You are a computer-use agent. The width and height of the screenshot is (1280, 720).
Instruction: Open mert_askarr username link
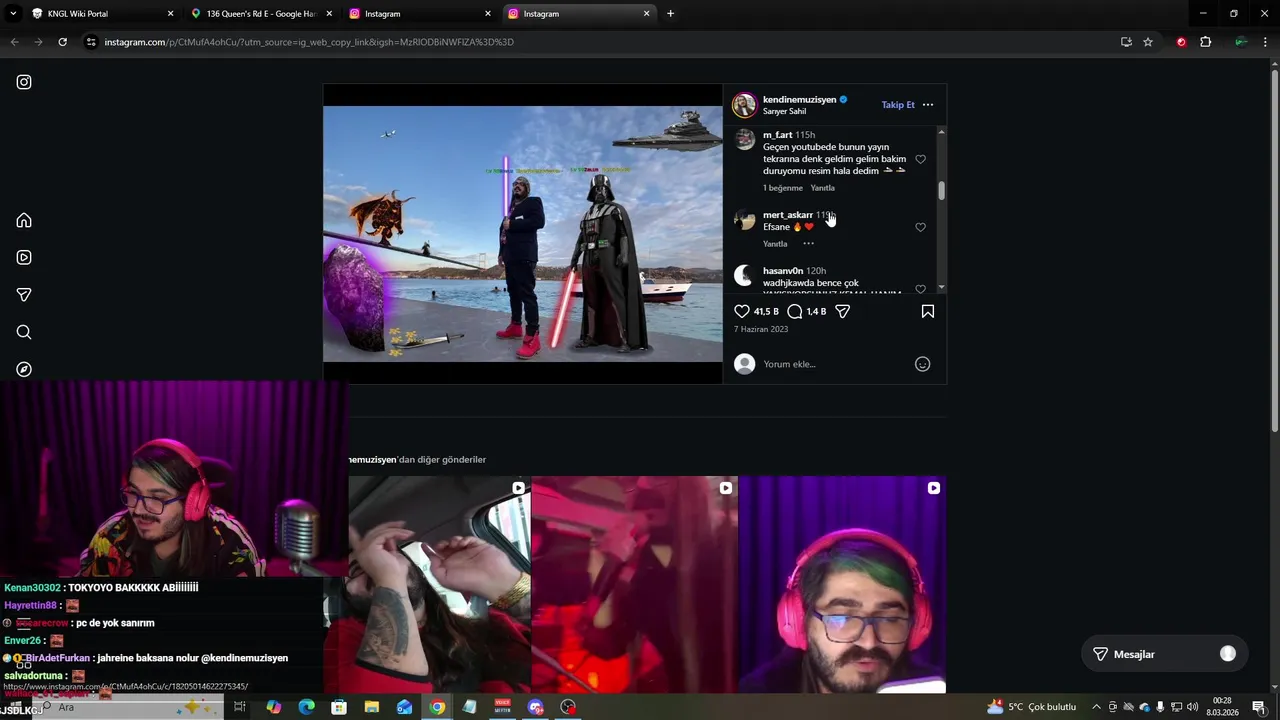(x=788, y=215)
